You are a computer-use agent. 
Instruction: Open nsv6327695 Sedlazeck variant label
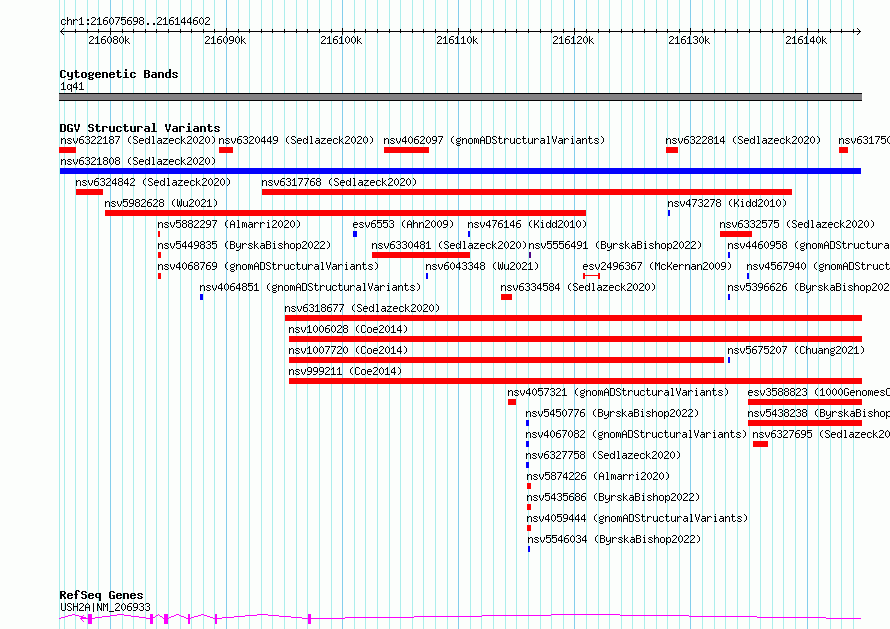(821, 434)
